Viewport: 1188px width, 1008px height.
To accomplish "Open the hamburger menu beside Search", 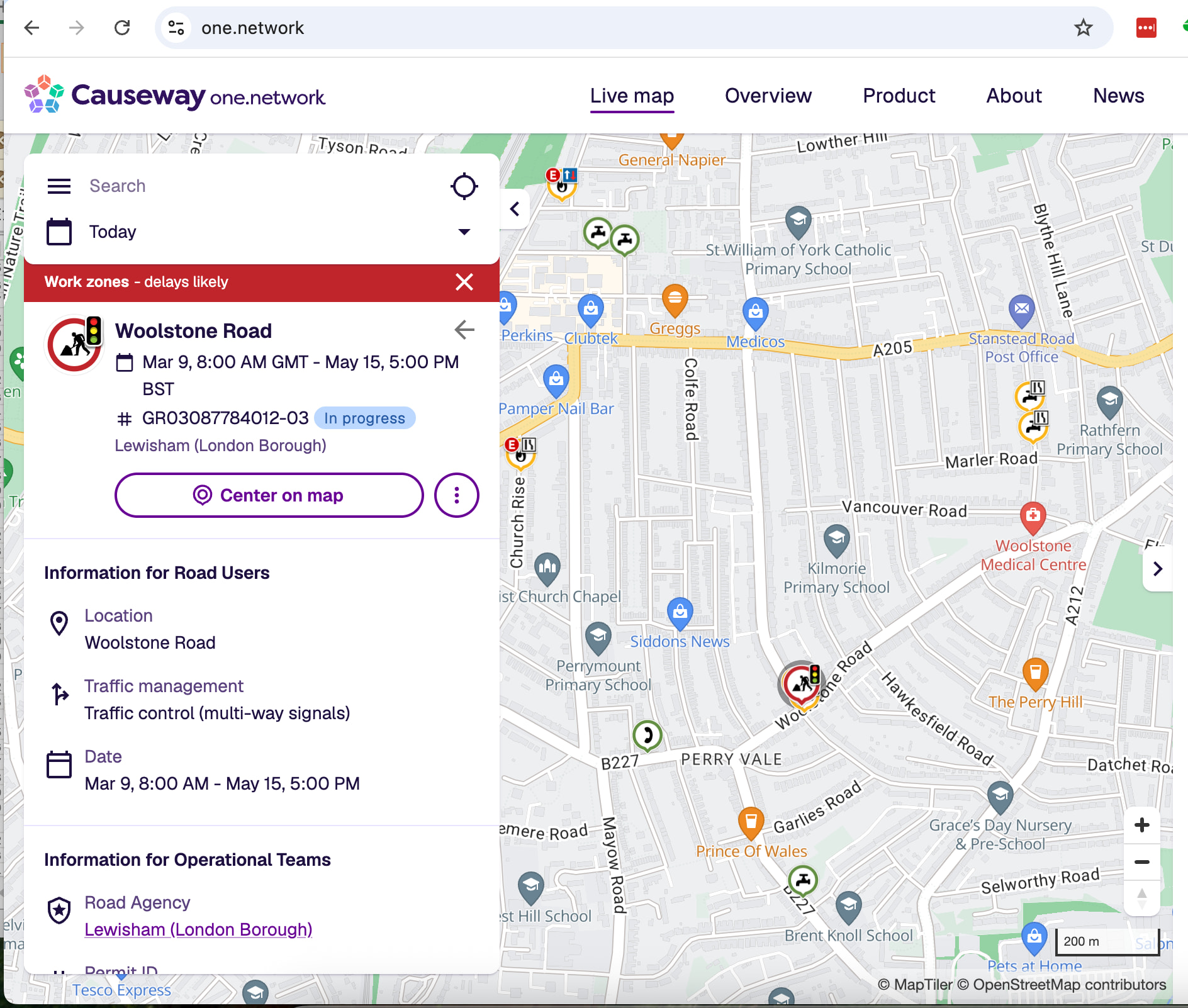I will 59,186.
